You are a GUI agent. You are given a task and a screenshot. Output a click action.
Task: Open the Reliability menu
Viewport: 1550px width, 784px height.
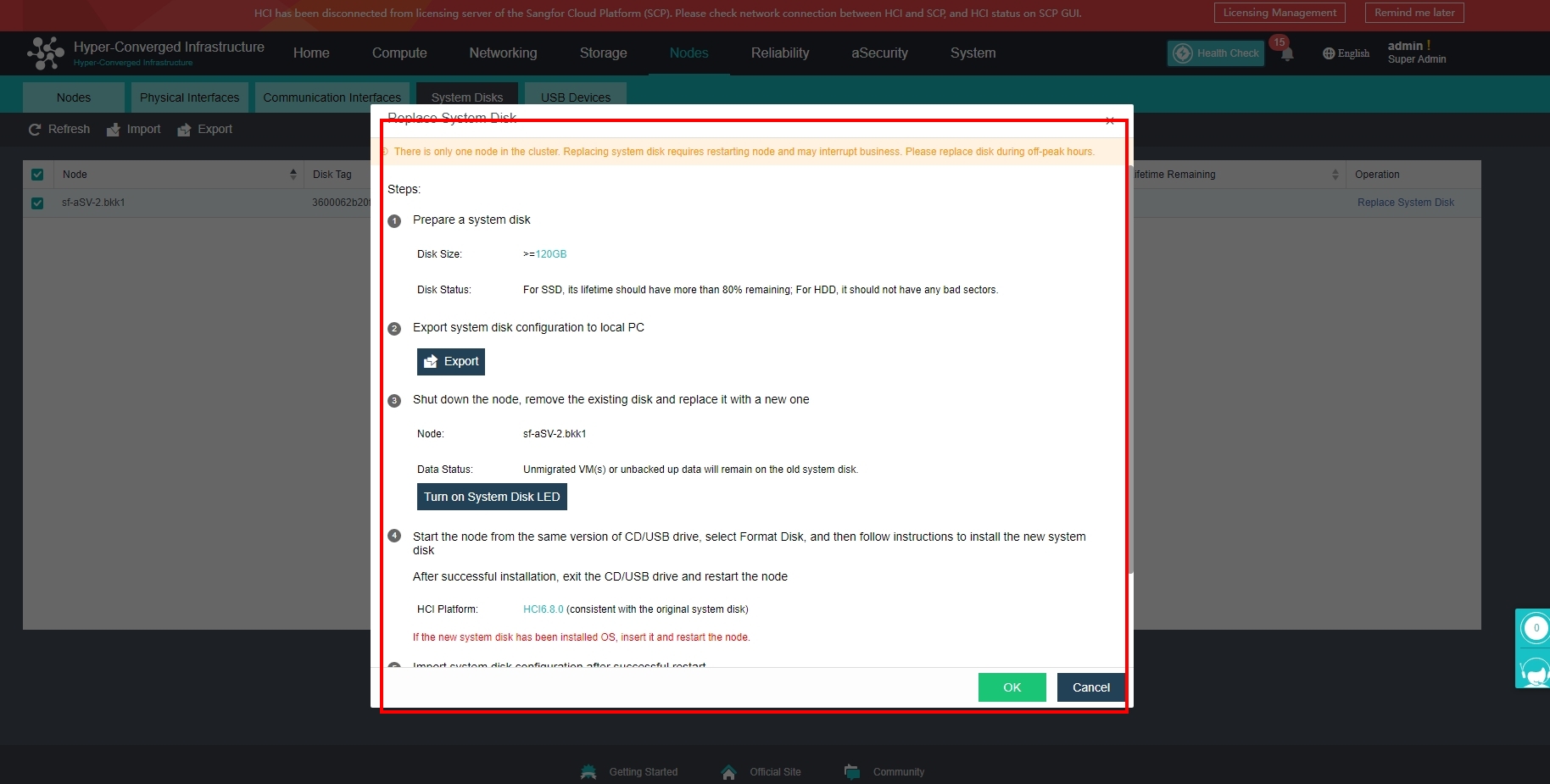779,53
